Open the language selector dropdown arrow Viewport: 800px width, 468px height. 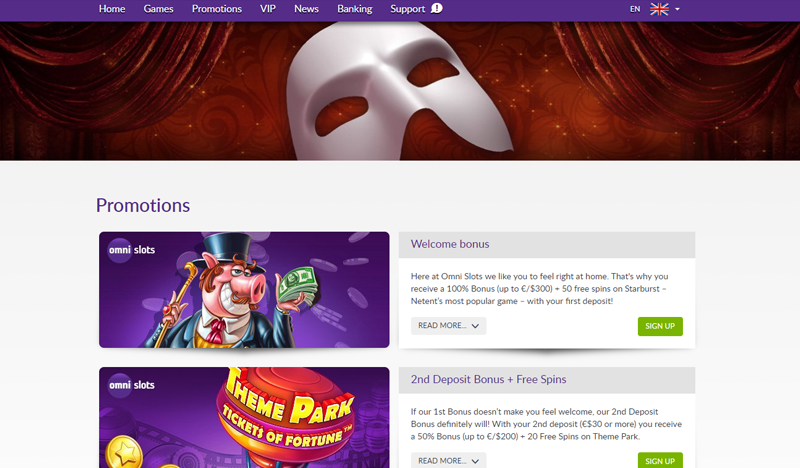click(678, 9)
